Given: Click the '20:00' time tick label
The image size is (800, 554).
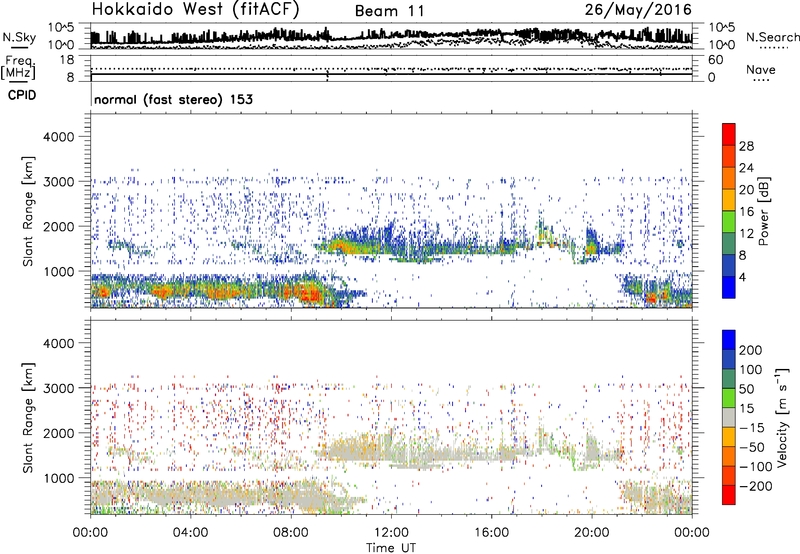Looking at the screenshot, I should tap(592, 533).
